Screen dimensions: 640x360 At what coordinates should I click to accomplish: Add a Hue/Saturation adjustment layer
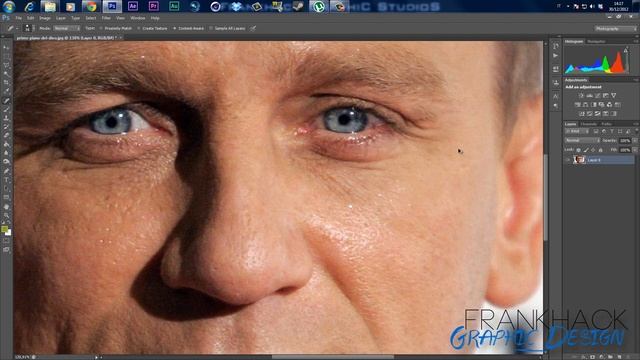577,105
